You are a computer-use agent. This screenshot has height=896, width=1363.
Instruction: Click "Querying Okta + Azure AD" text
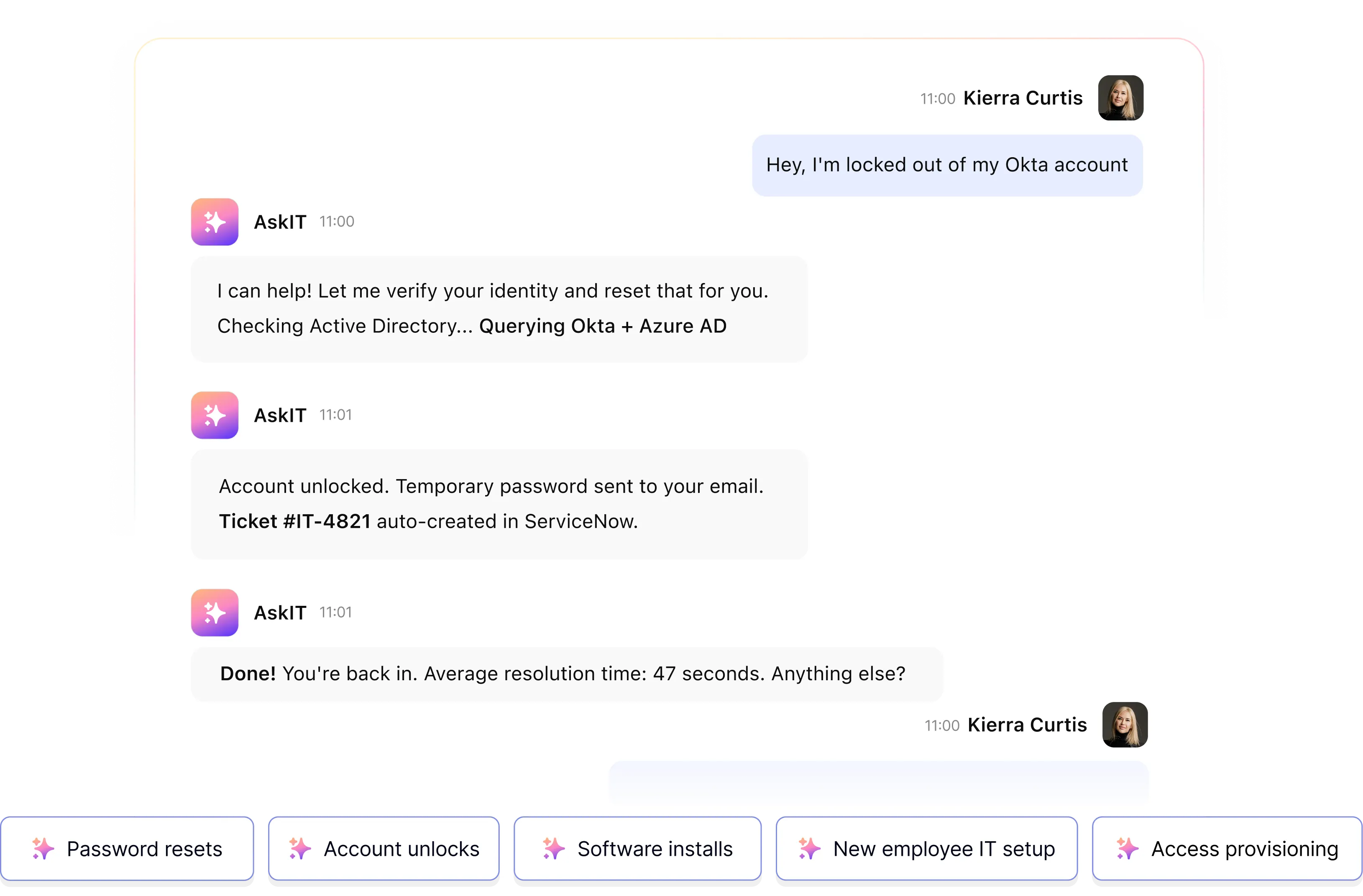(603, 326)
